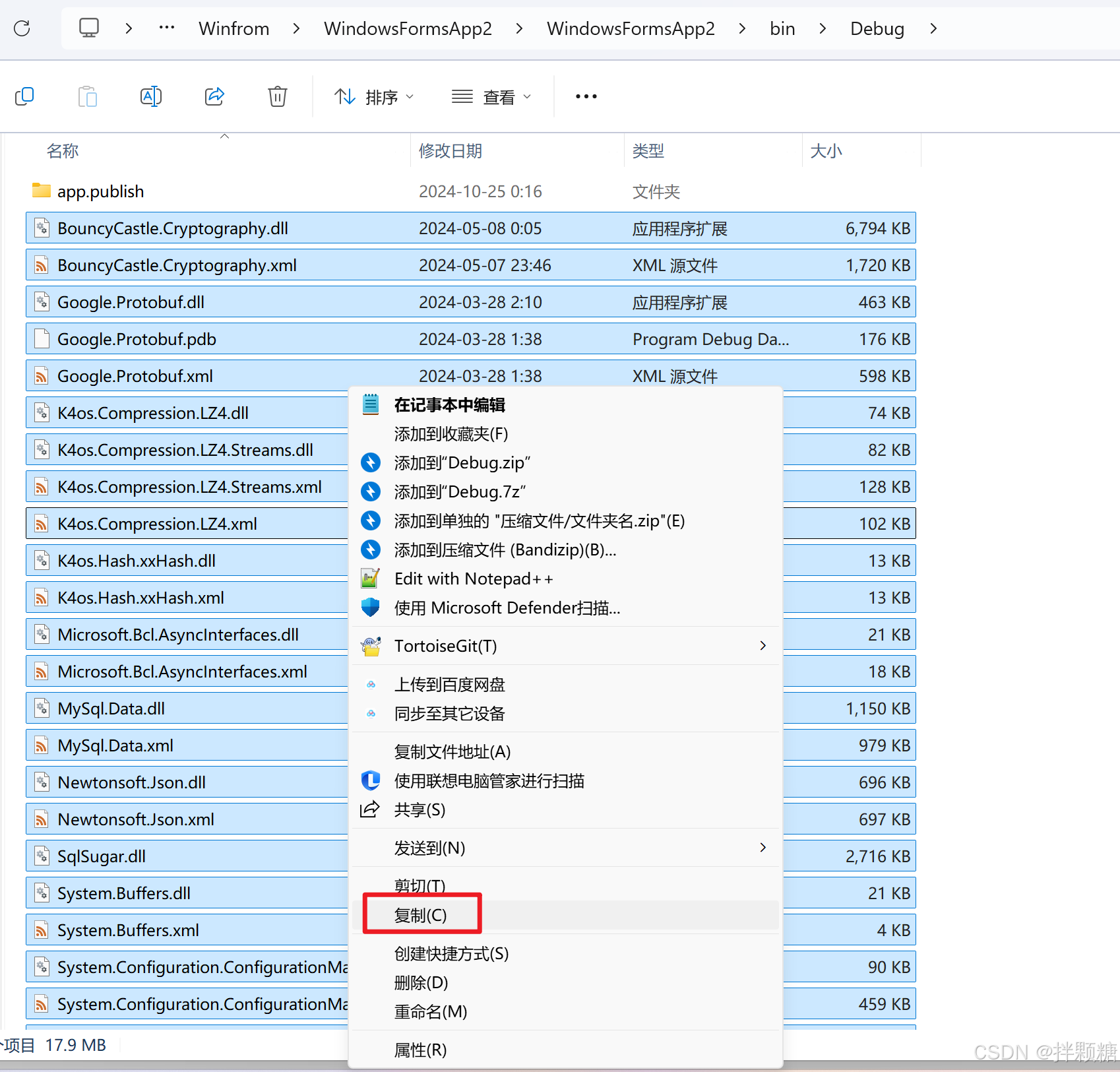The height and width of the screenshot is (1072, 1120).
Task: Click the Microsoft Defender shield icon
Action: pyautogui.click(x=371, y=608)
